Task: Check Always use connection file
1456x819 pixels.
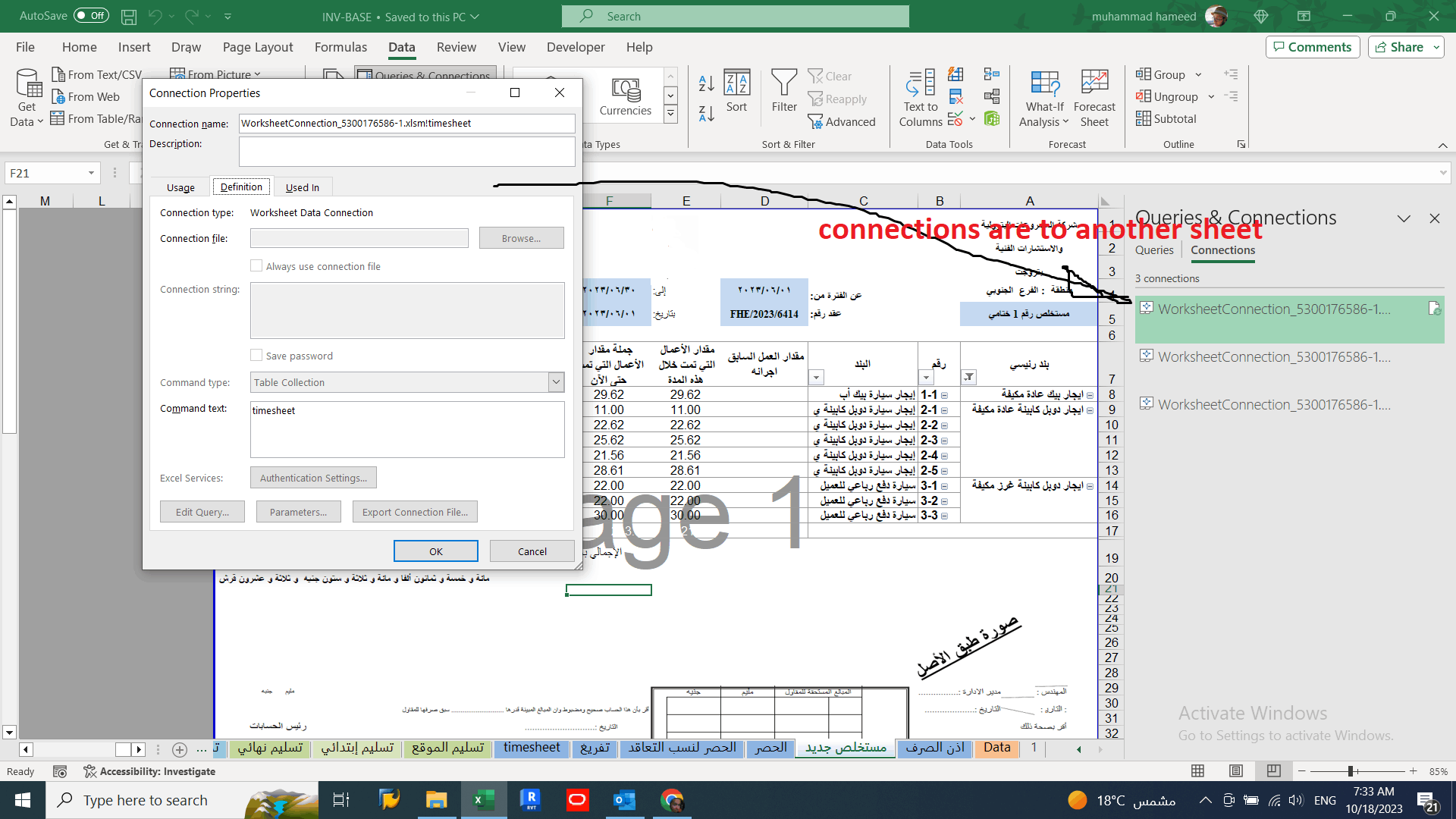Action: tap(256, 266)
